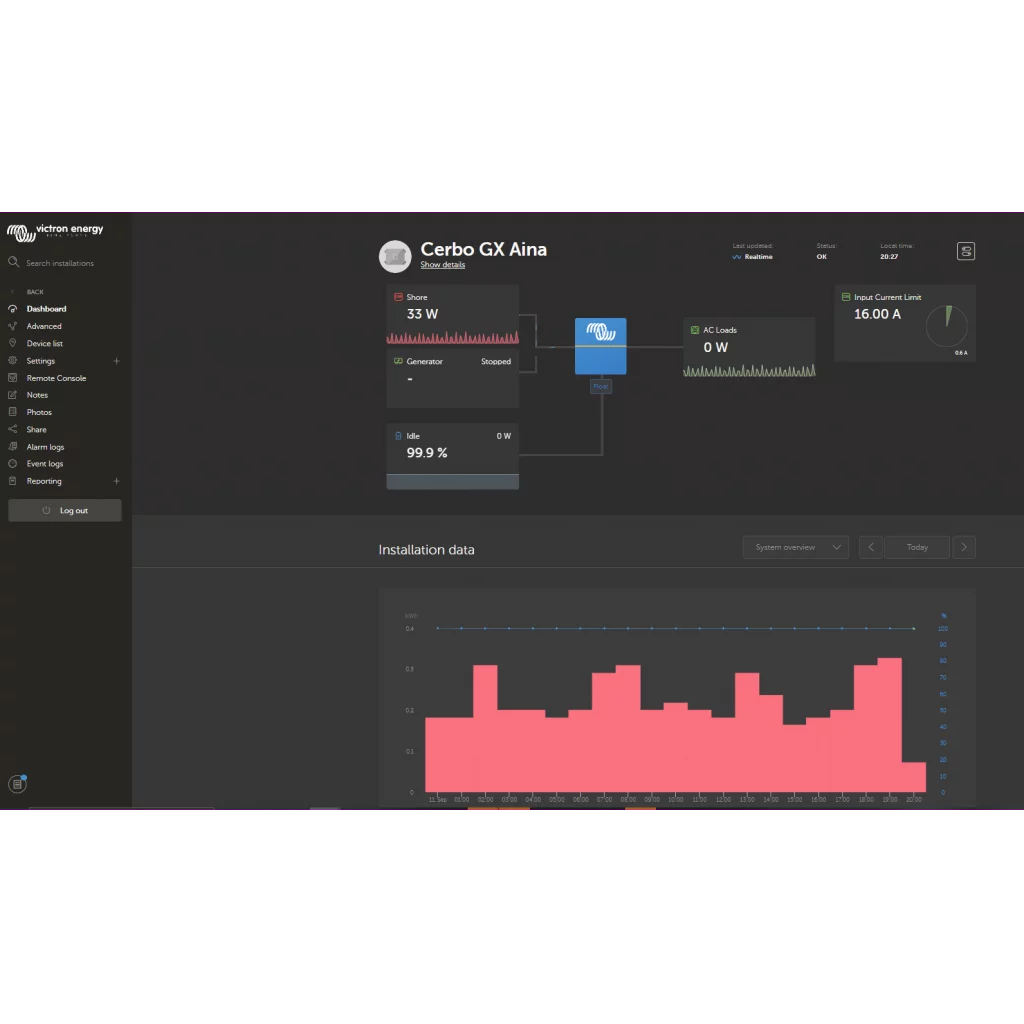Screen dimensions: 1024x1024
Task: Go to previous day with left chevron
Action: click(x=870, y=547)
